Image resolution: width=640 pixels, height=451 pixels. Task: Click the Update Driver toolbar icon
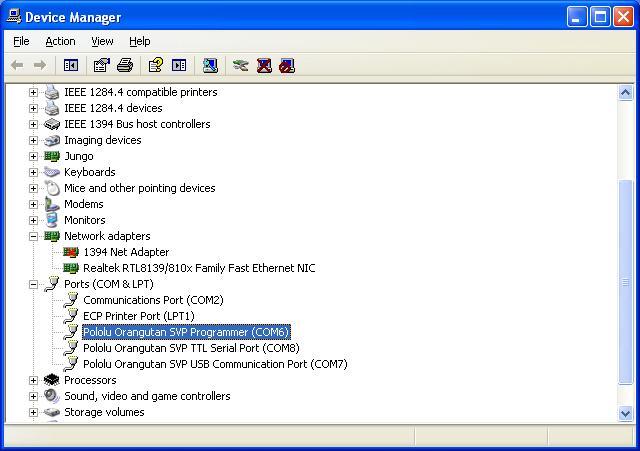tap(240, 65)
